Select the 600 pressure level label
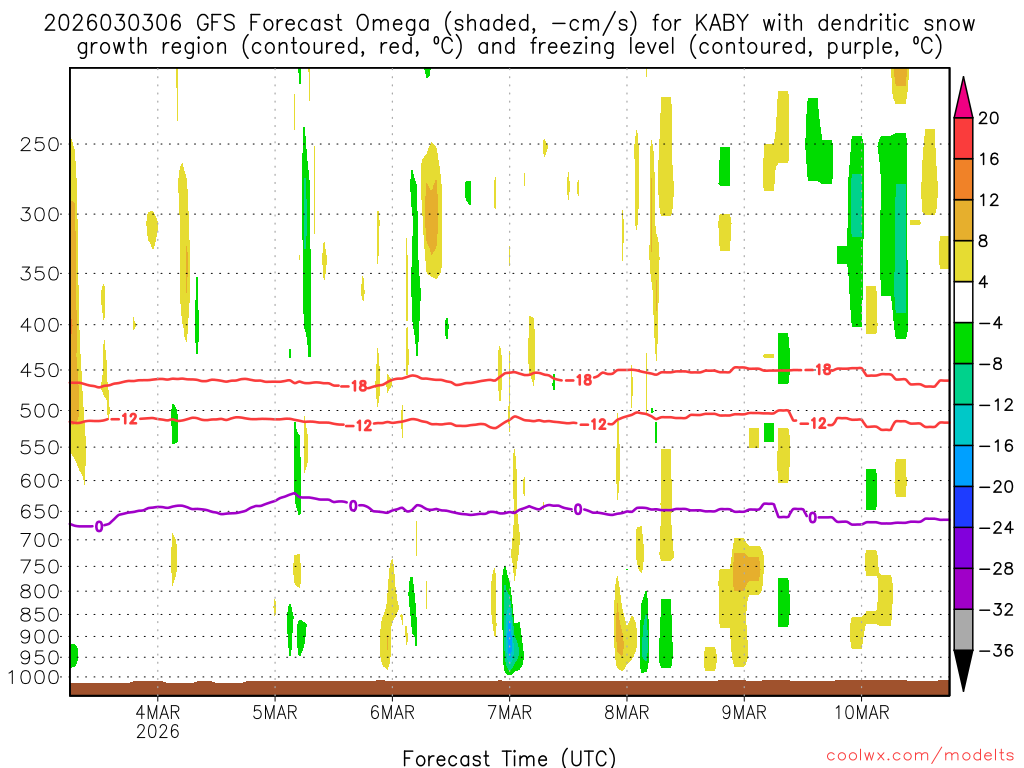 point(40,481)
